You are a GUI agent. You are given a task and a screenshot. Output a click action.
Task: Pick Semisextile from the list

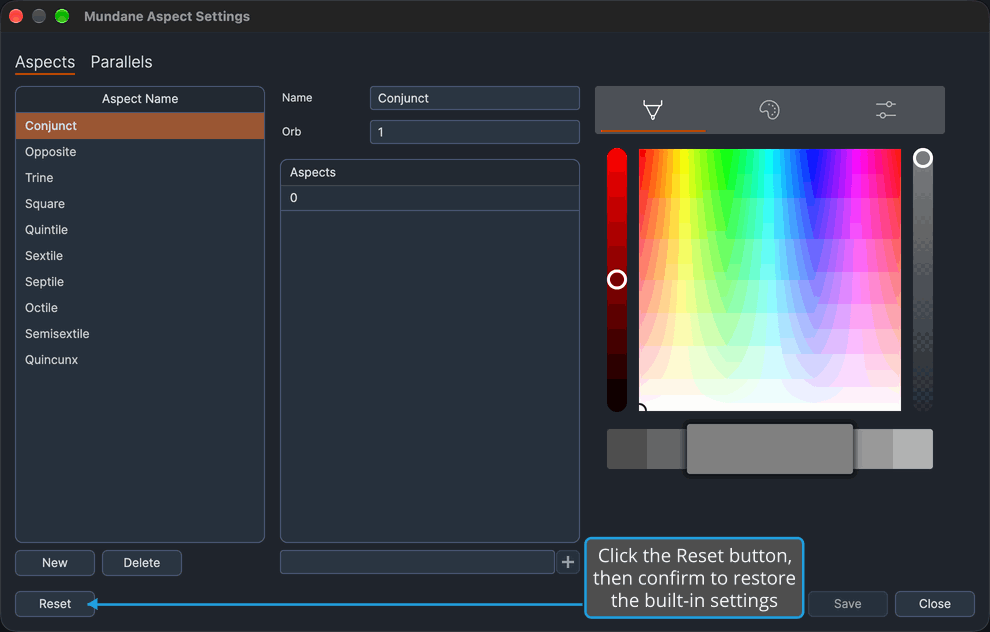coord(140,333)
